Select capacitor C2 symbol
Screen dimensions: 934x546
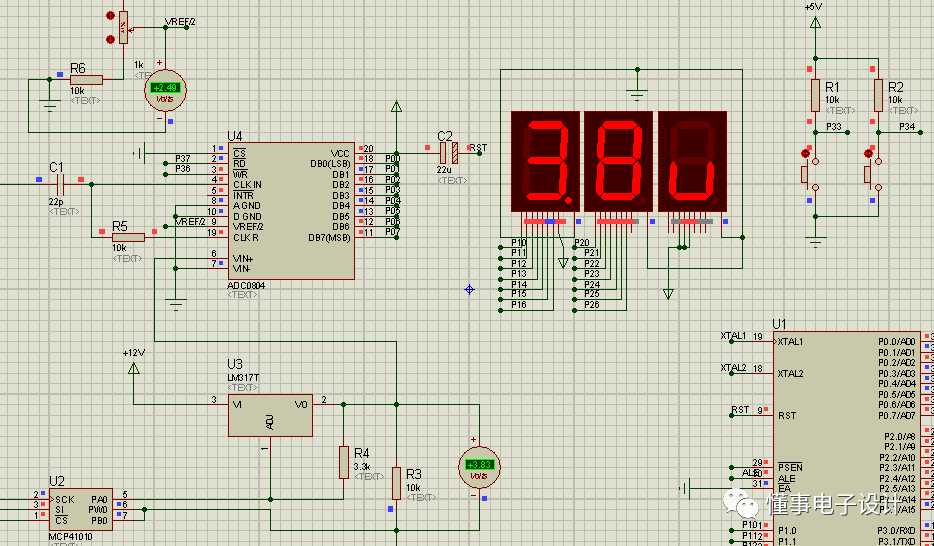click(x=449, y=153)
